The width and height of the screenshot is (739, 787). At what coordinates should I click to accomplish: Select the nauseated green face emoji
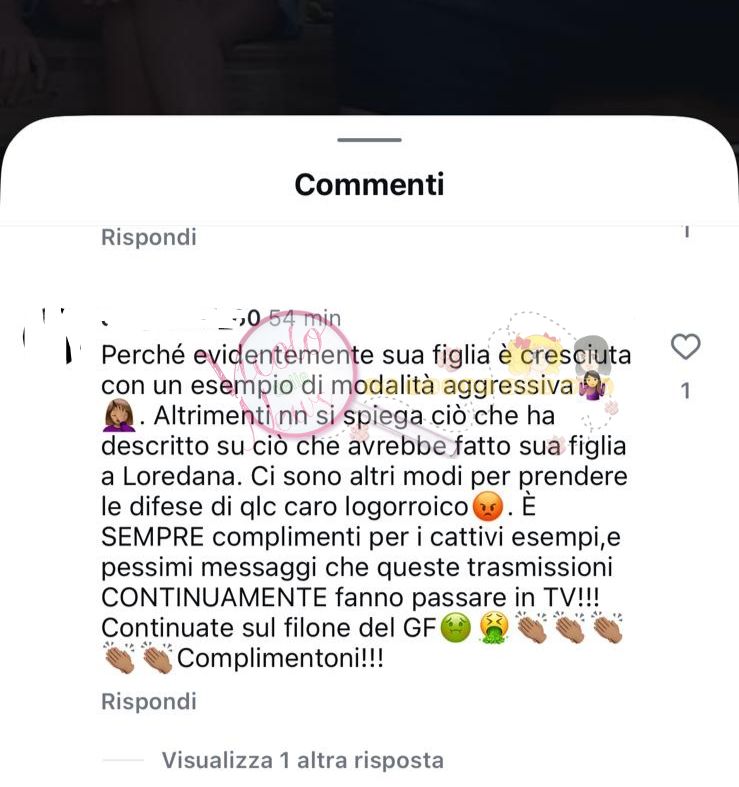pos(455,627)
